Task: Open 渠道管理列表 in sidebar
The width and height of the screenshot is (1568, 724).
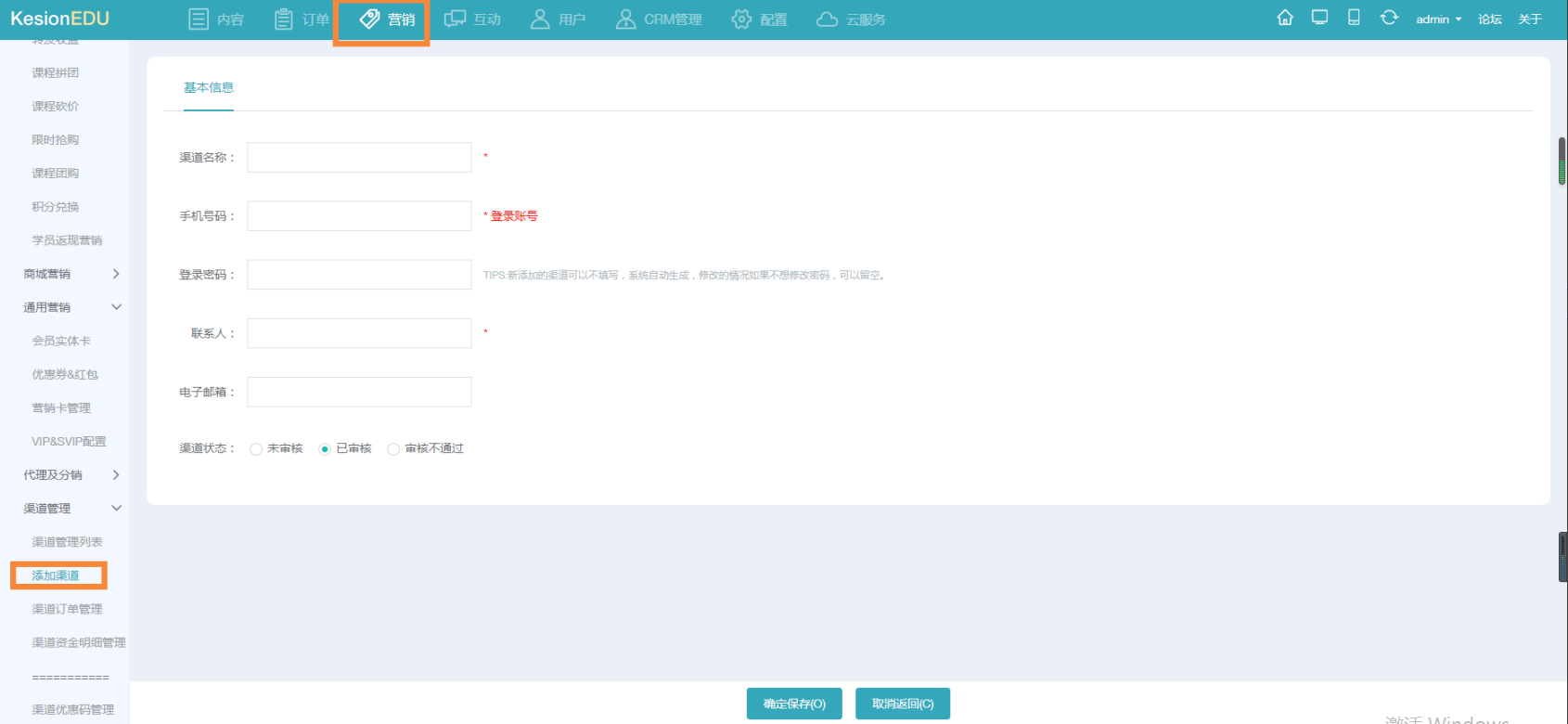Action: click(67, 542)
